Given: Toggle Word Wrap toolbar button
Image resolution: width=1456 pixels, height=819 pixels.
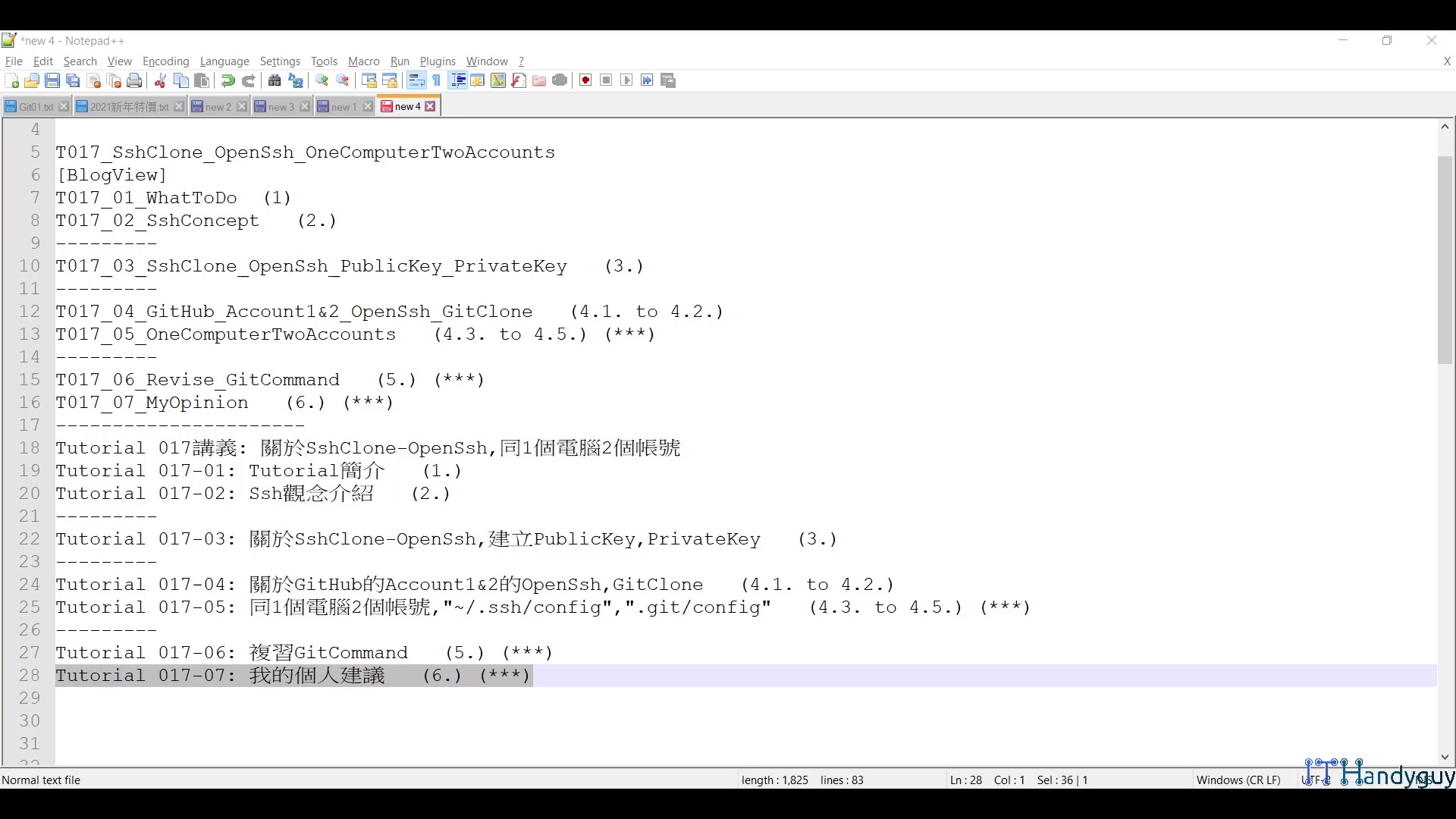Looking at the screenshot, I should (416, 80).
